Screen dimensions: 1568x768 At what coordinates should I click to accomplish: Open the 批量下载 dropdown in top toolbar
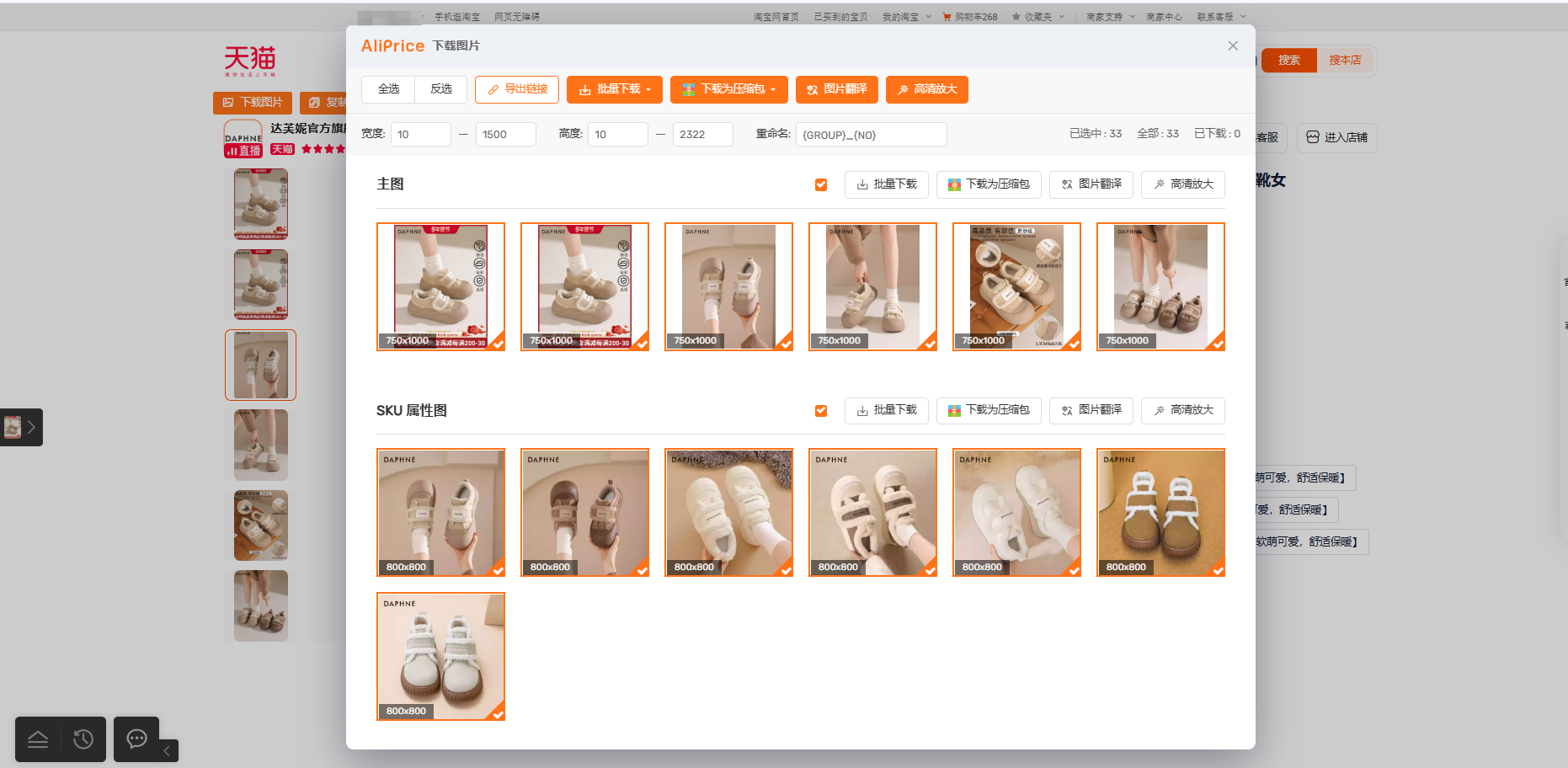tap(615, 89)
